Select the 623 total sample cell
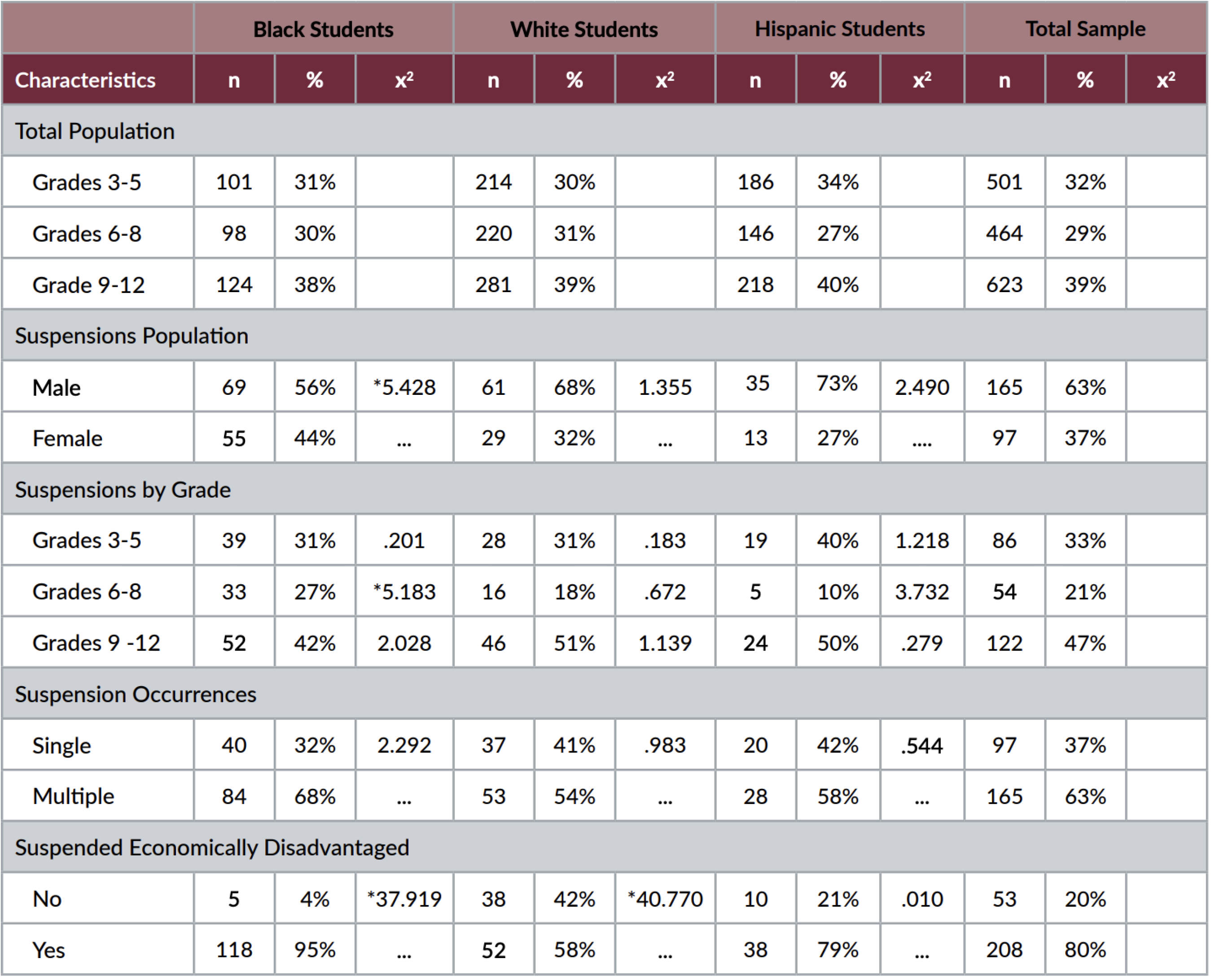This screenshot has width=1211, height=980. [1005, 284]
